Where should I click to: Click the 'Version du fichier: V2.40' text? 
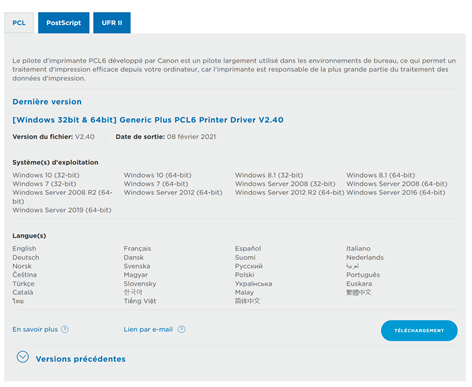pyautogui.click(x=53, y=137)
